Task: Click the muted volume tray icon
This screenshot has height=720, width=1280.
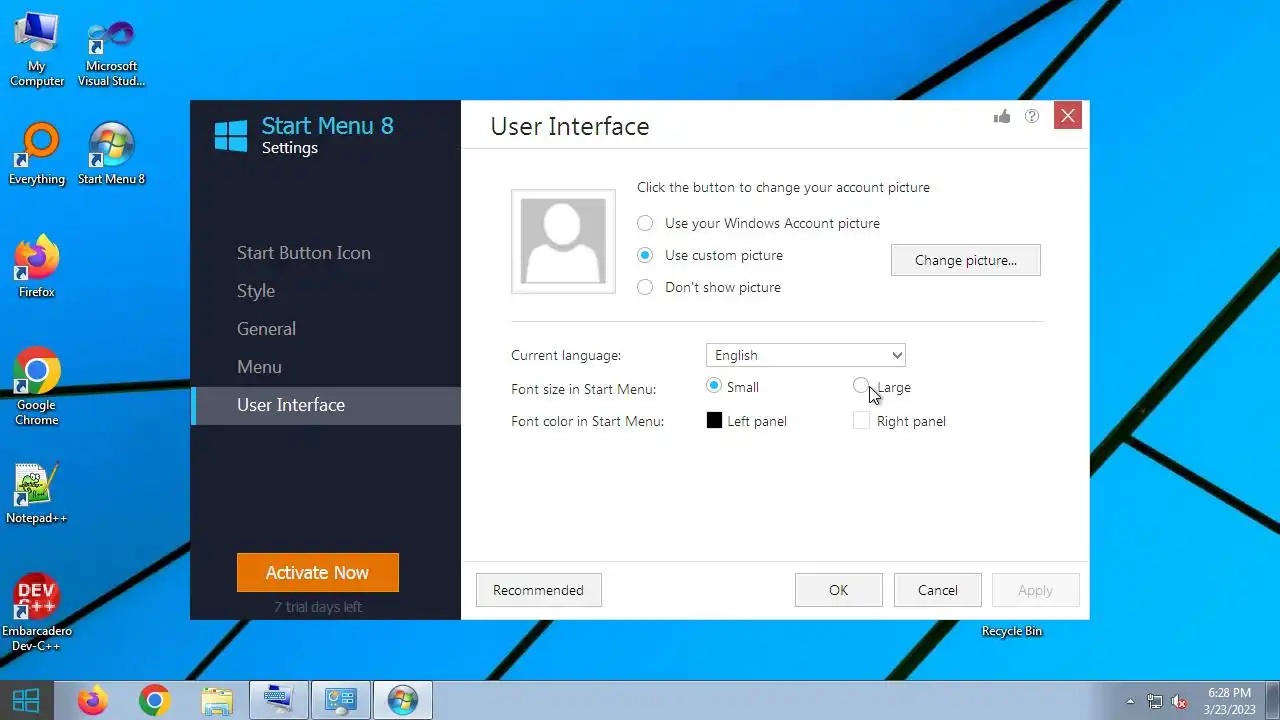Action: 1179,701
